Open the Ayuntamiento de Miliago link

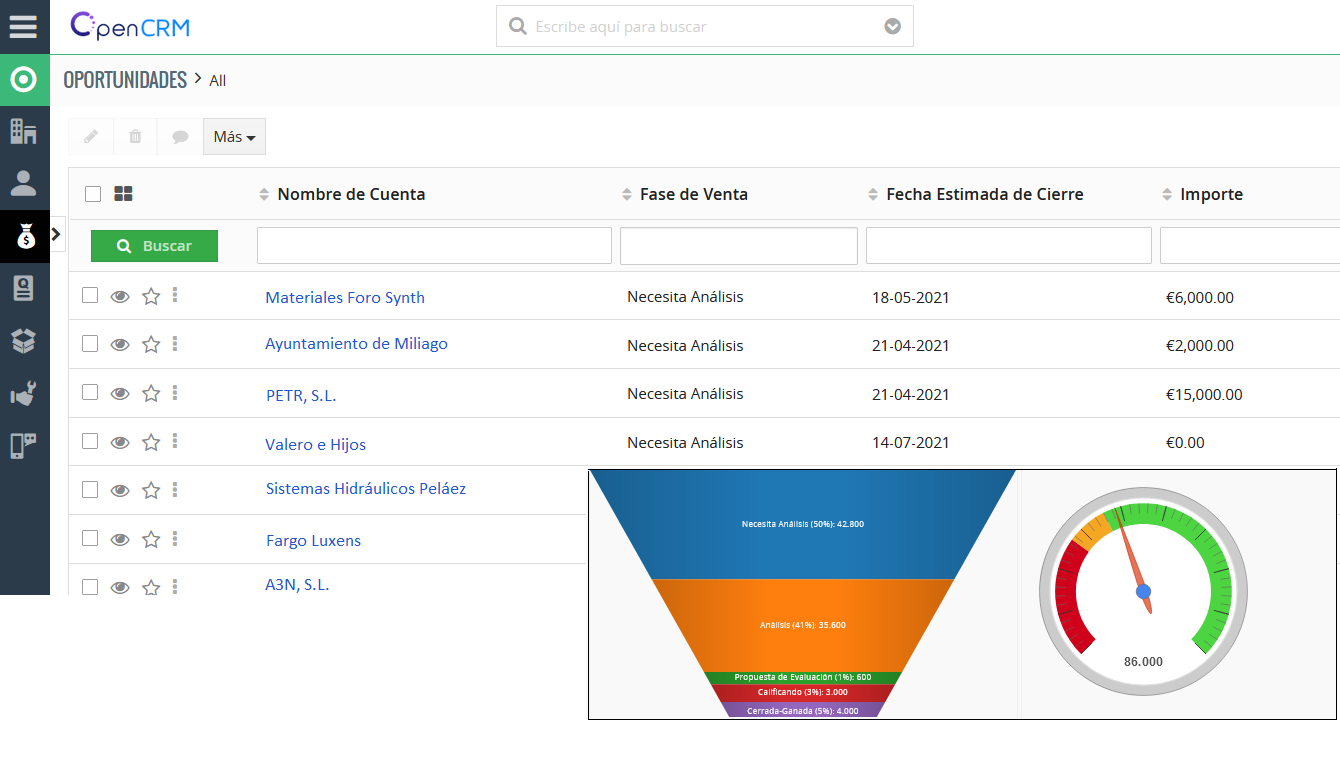click(356, 343)
